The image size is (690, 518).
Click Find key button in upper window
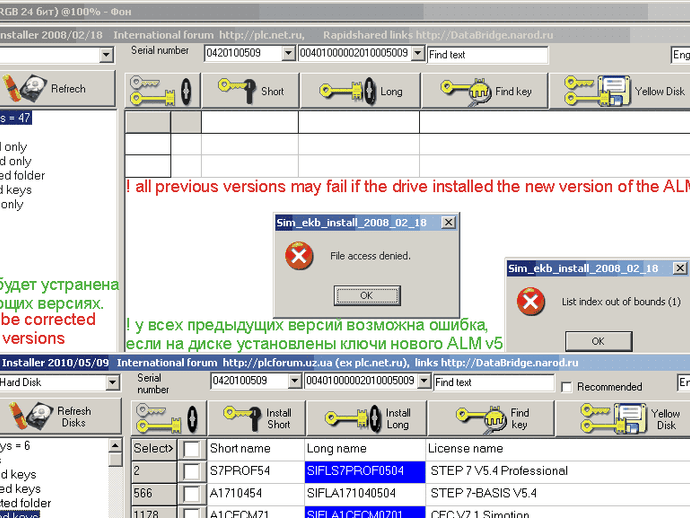click(485, 91)
